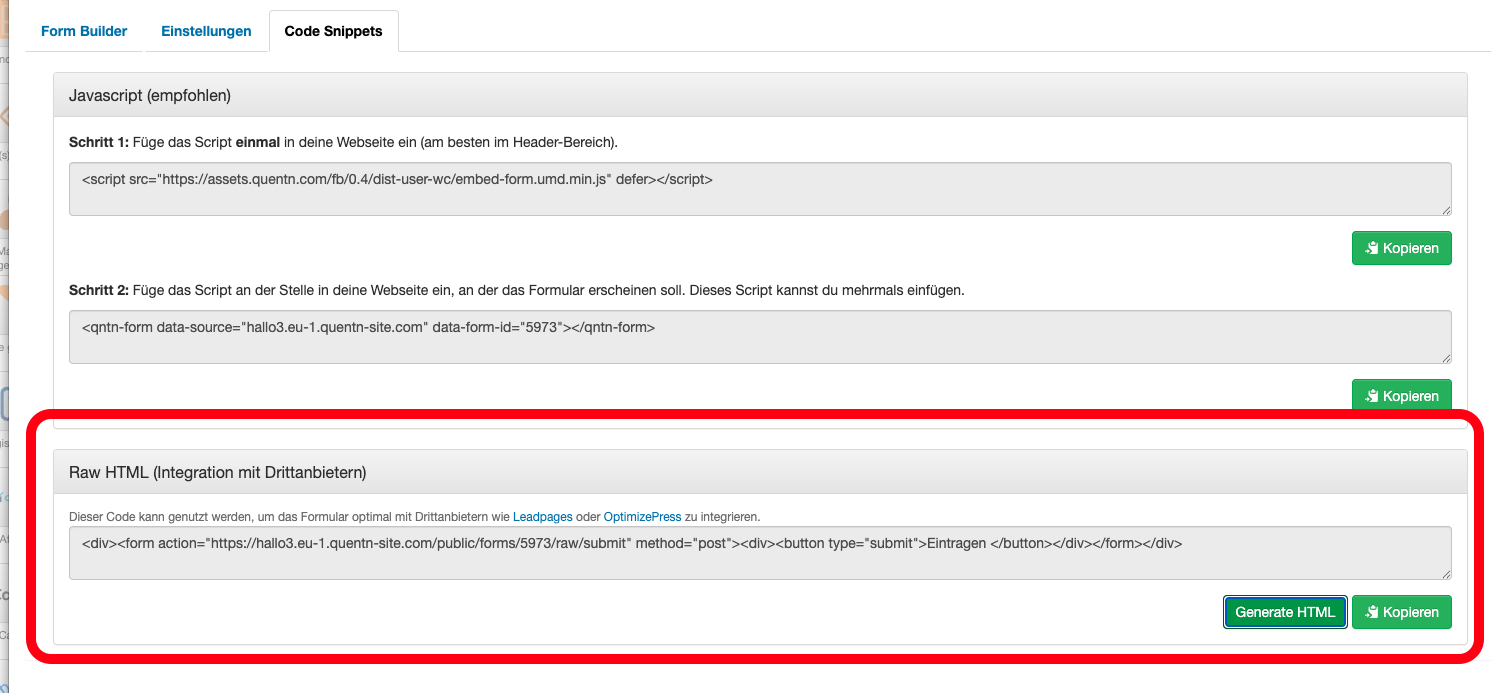The width and height of the screenshot is (1491, 693).
Task: Click the Schritt 1 instruction text
Action: click(343, 142)
